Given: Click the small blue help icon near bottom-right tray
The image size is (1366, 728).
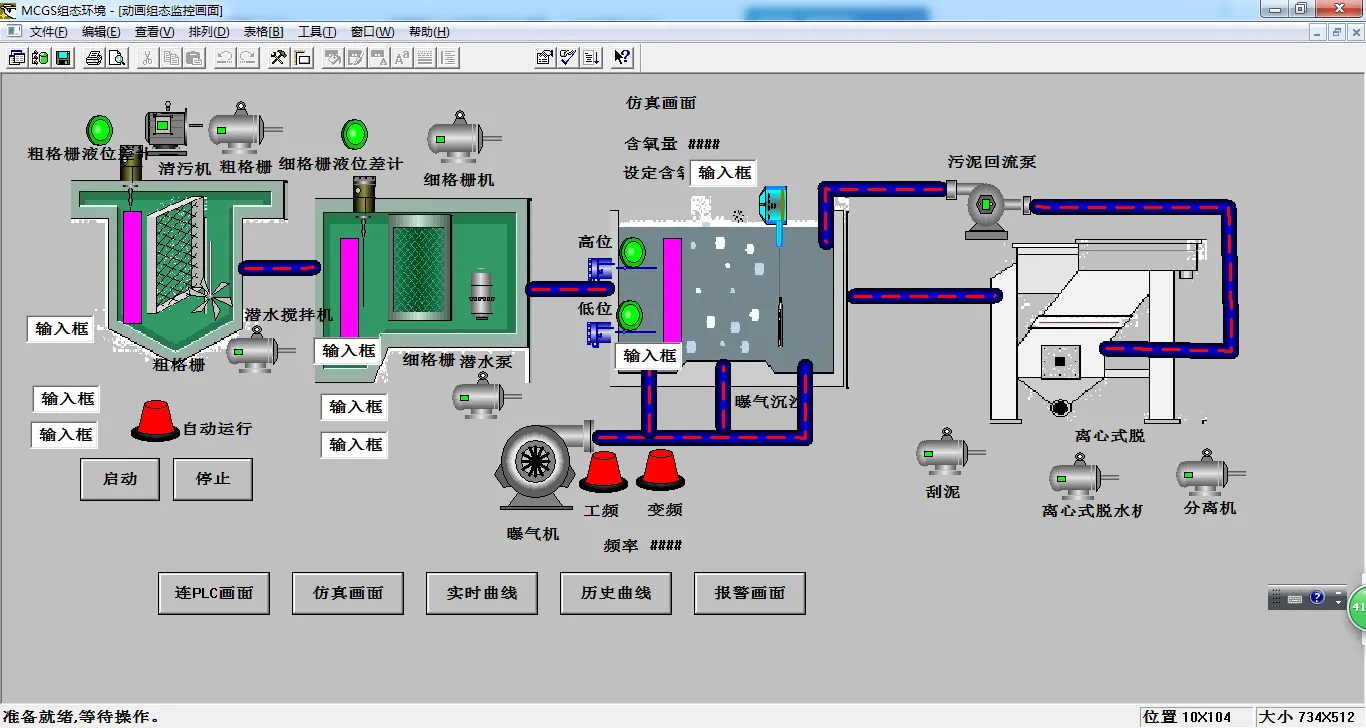Looking at the screenshot, I should (x=1318, y=597).
